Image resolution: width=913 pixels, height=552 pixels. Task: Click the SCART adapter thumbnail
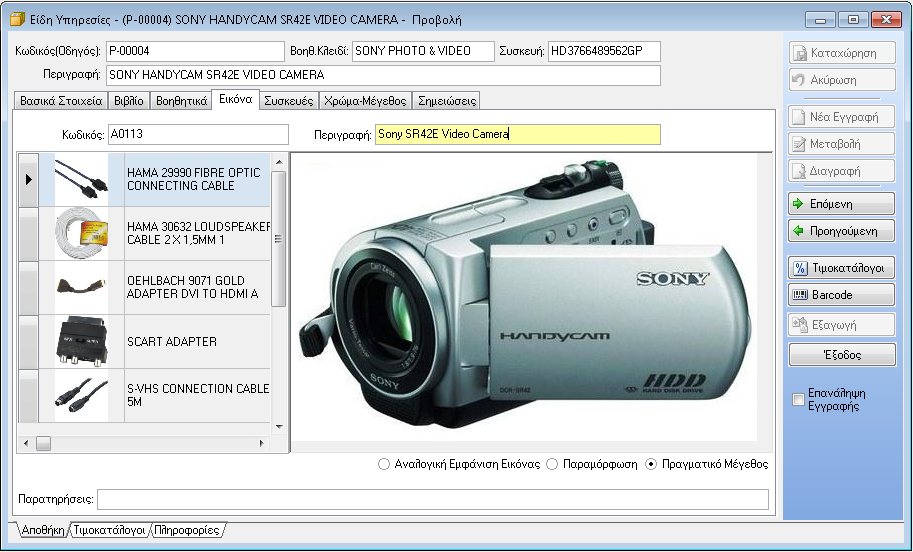[x=82, y=342]
